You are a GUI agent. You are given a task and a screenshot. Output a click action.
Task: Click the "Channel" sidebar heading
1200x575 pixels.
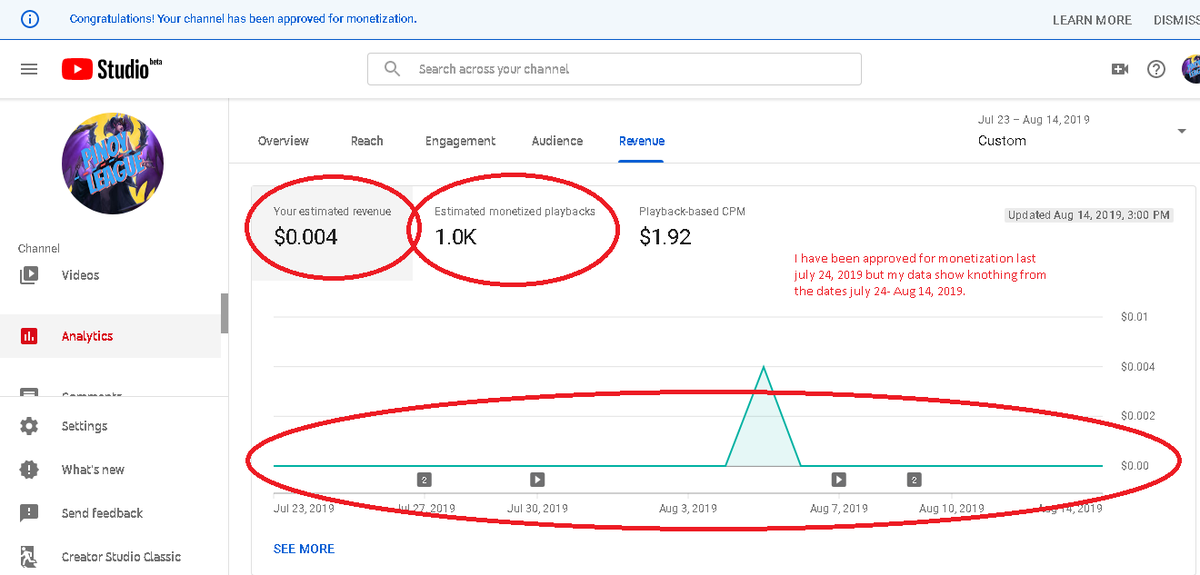pos(39,248)
